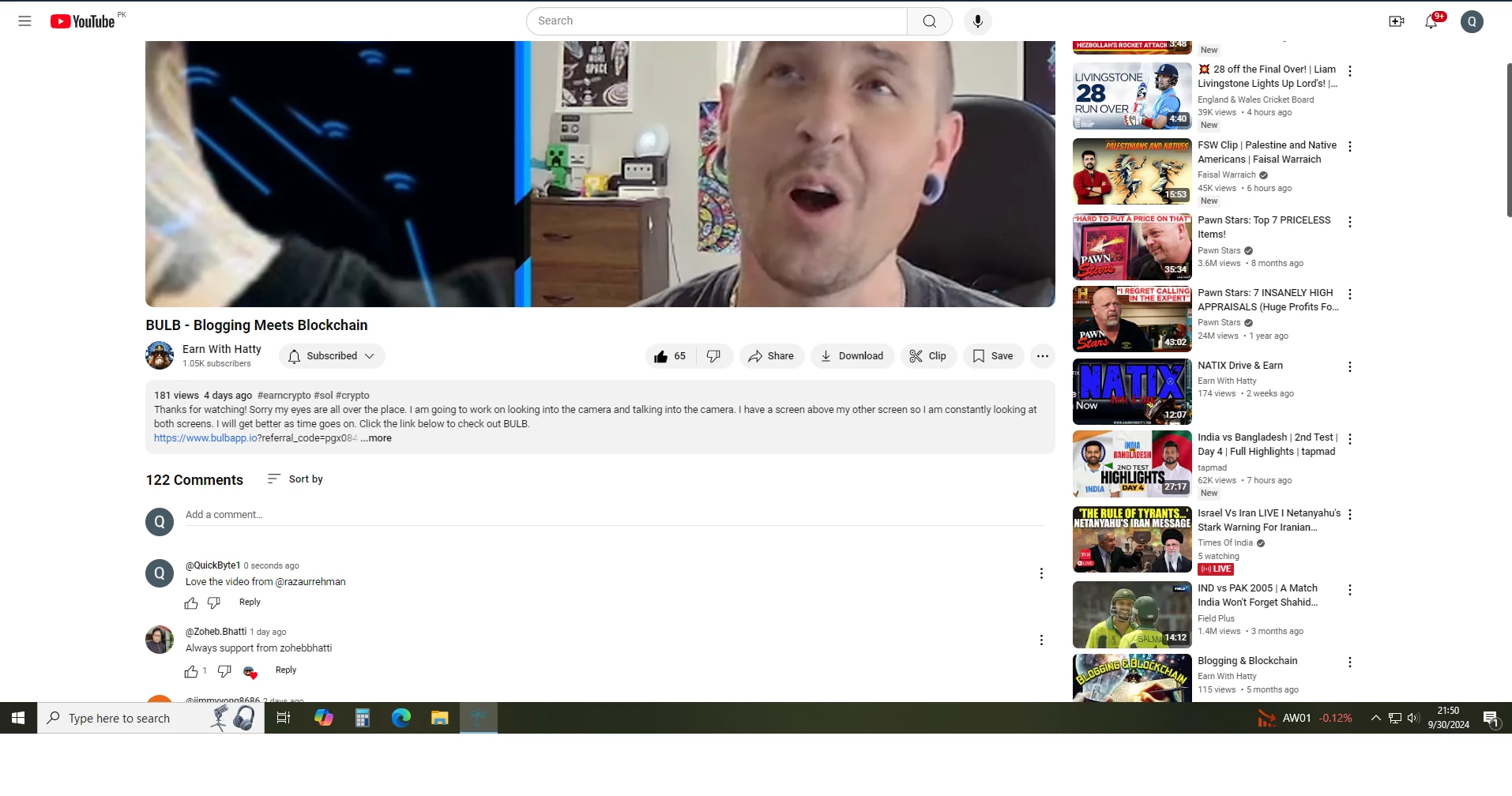
Task: Like the comment from @Zoheb.Bhatti
Action: [x=191, y=671]
